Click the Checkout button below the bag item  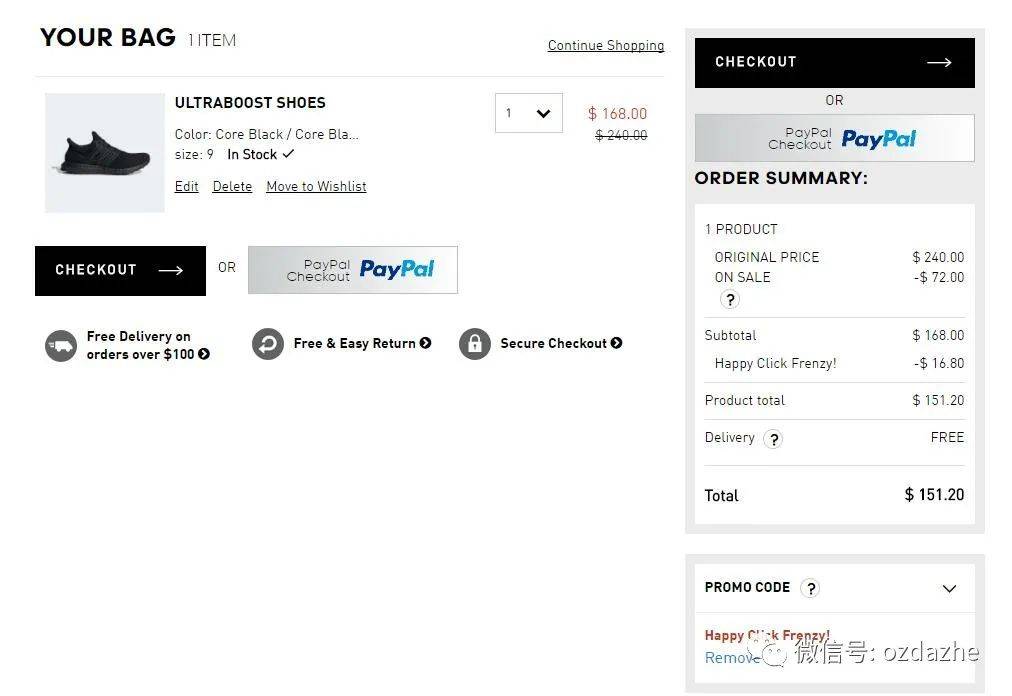tap(121, 271)
